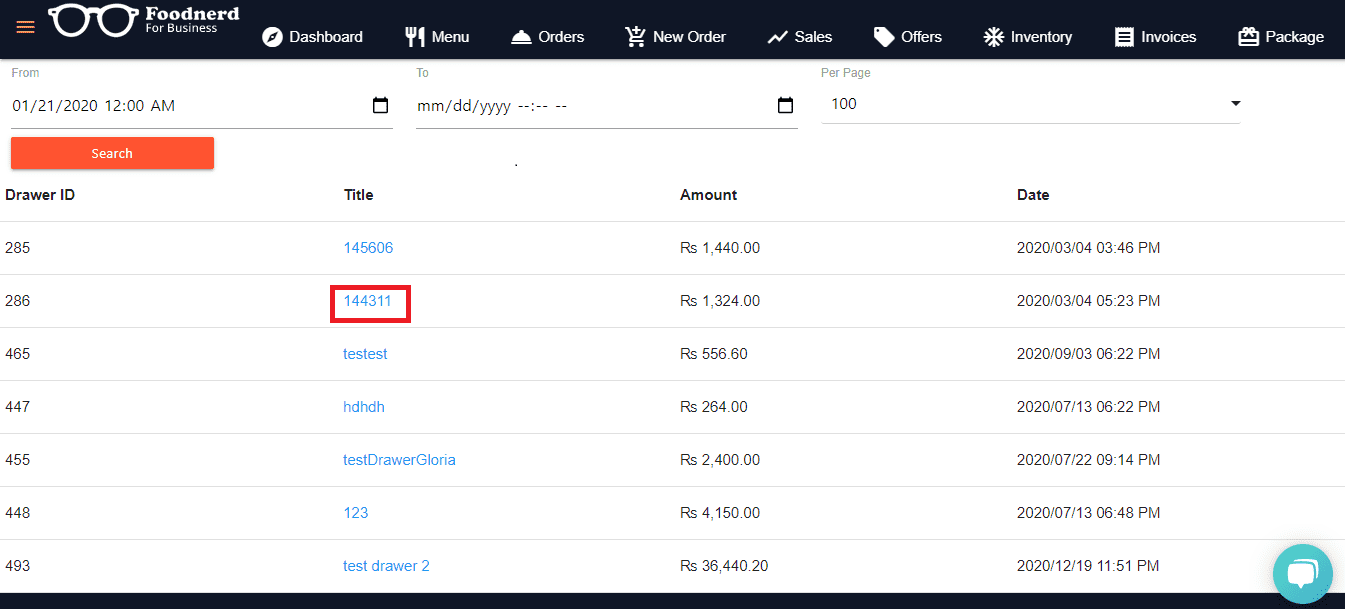Click the Inventory snowflake icon
The image size is (1345, 609).
click(x=993, y=37)
